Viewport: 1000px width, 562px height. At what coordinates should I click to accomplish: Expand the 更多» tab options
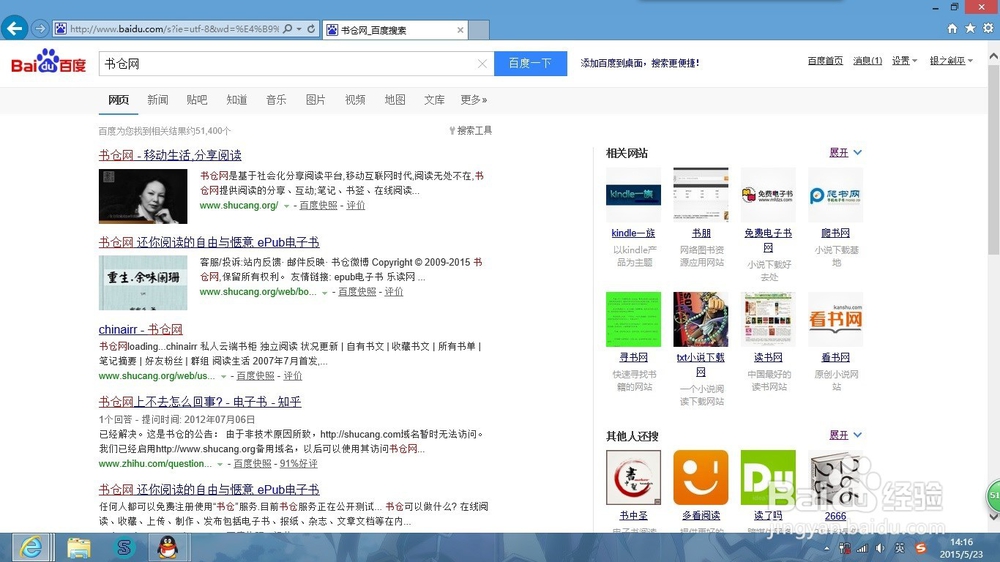[474, 100]
